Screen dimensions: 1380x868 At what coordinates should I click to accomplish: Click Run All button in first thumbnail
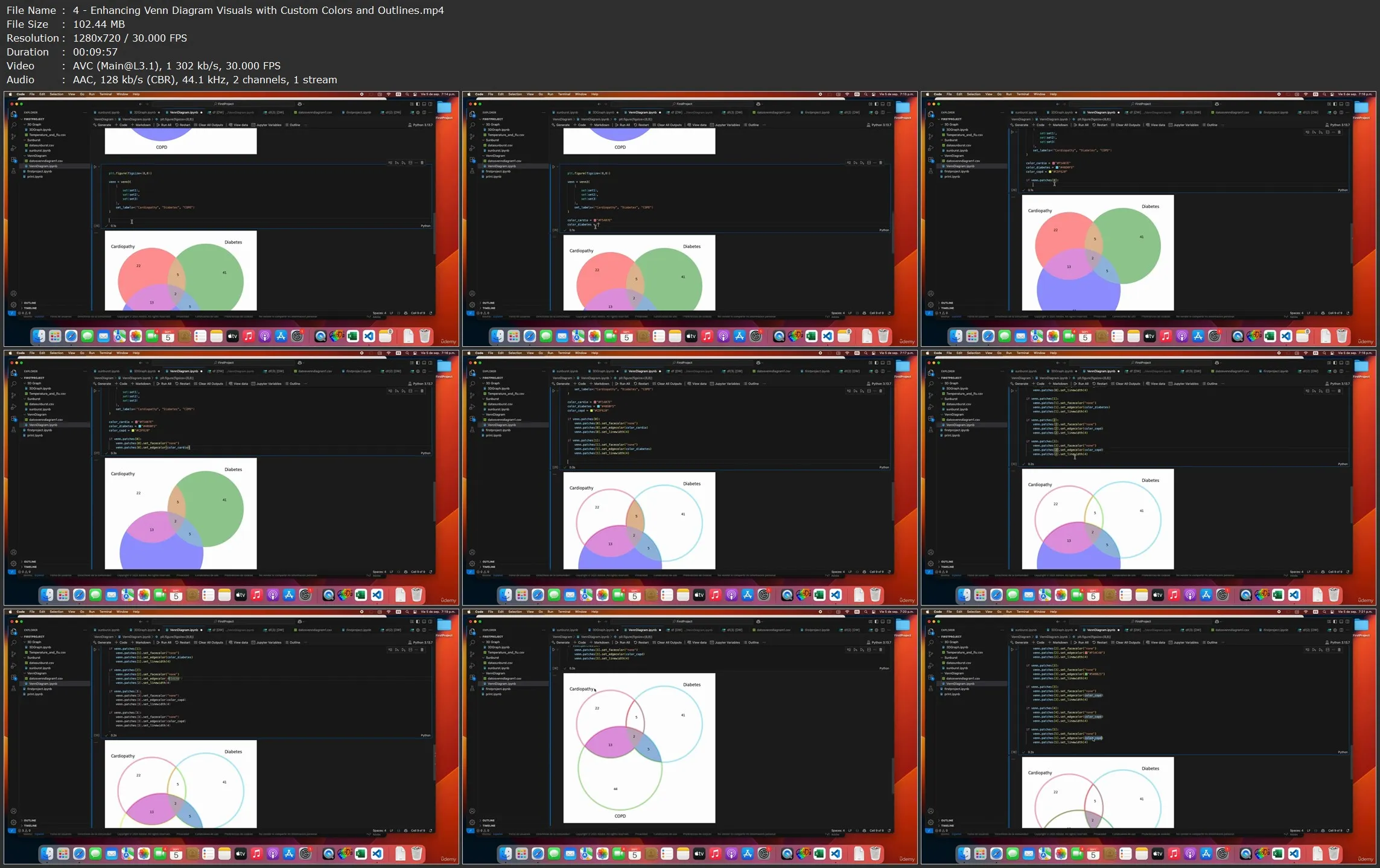click(164, 125)
